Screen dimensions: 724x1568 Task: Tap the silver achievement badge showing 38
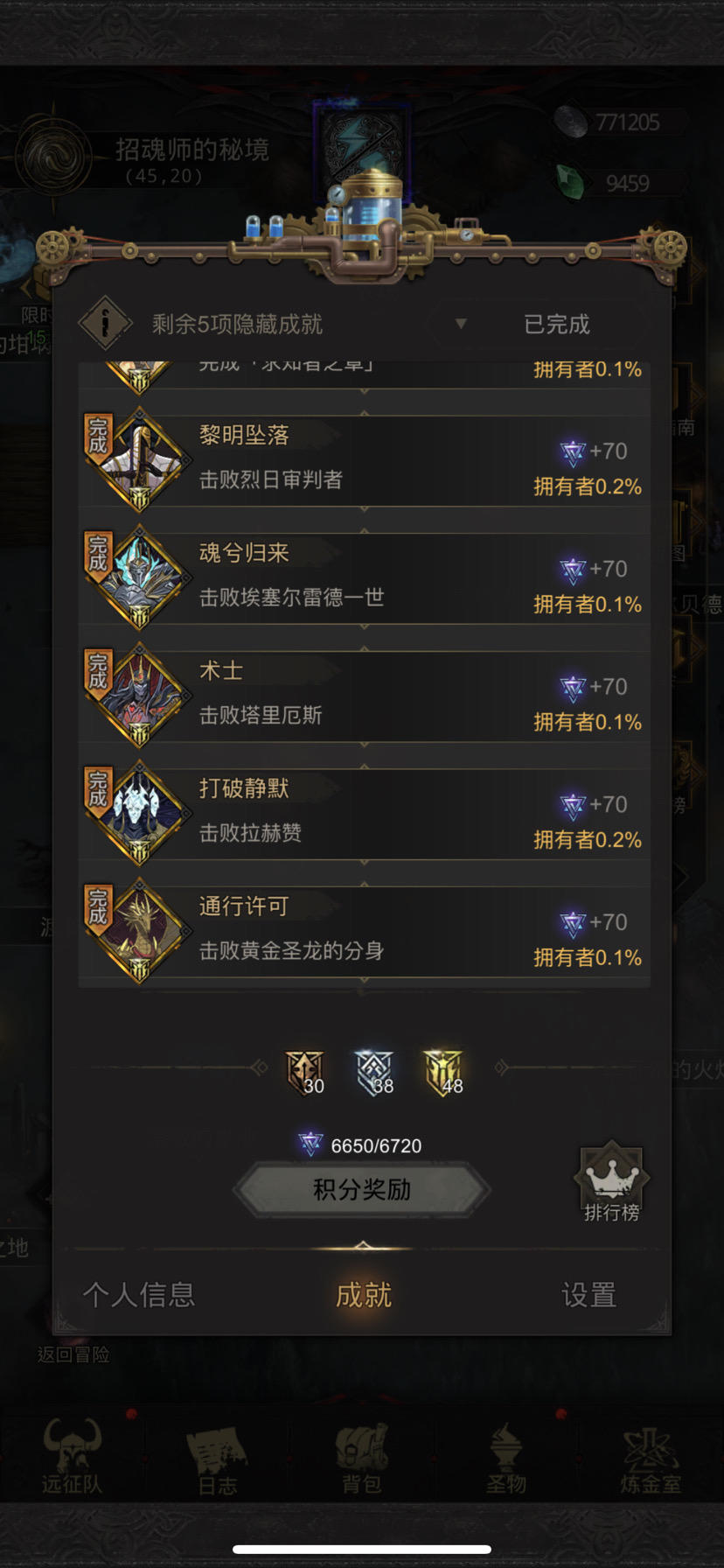(x=374, y=1073)
